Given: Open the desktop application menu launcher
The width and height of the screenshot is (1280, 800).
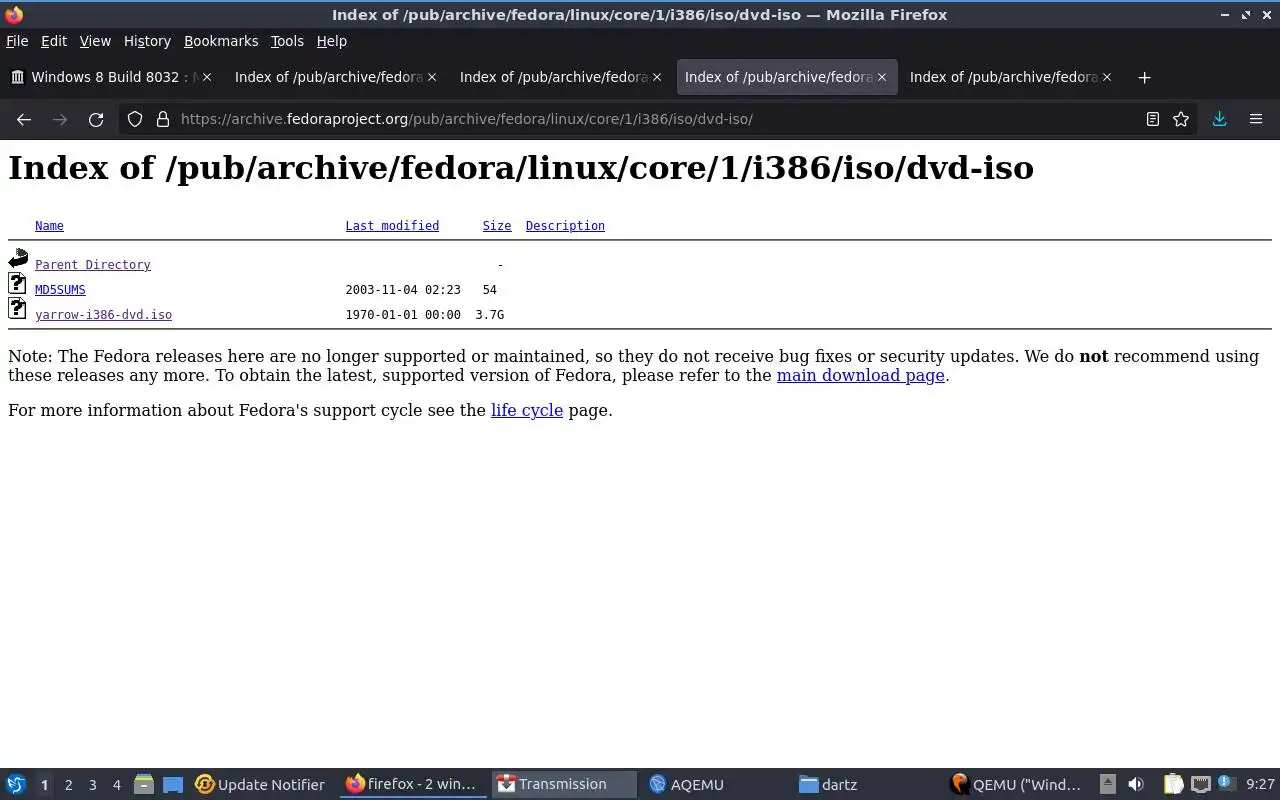Looking at the screenshot, I should pos(15,784).
